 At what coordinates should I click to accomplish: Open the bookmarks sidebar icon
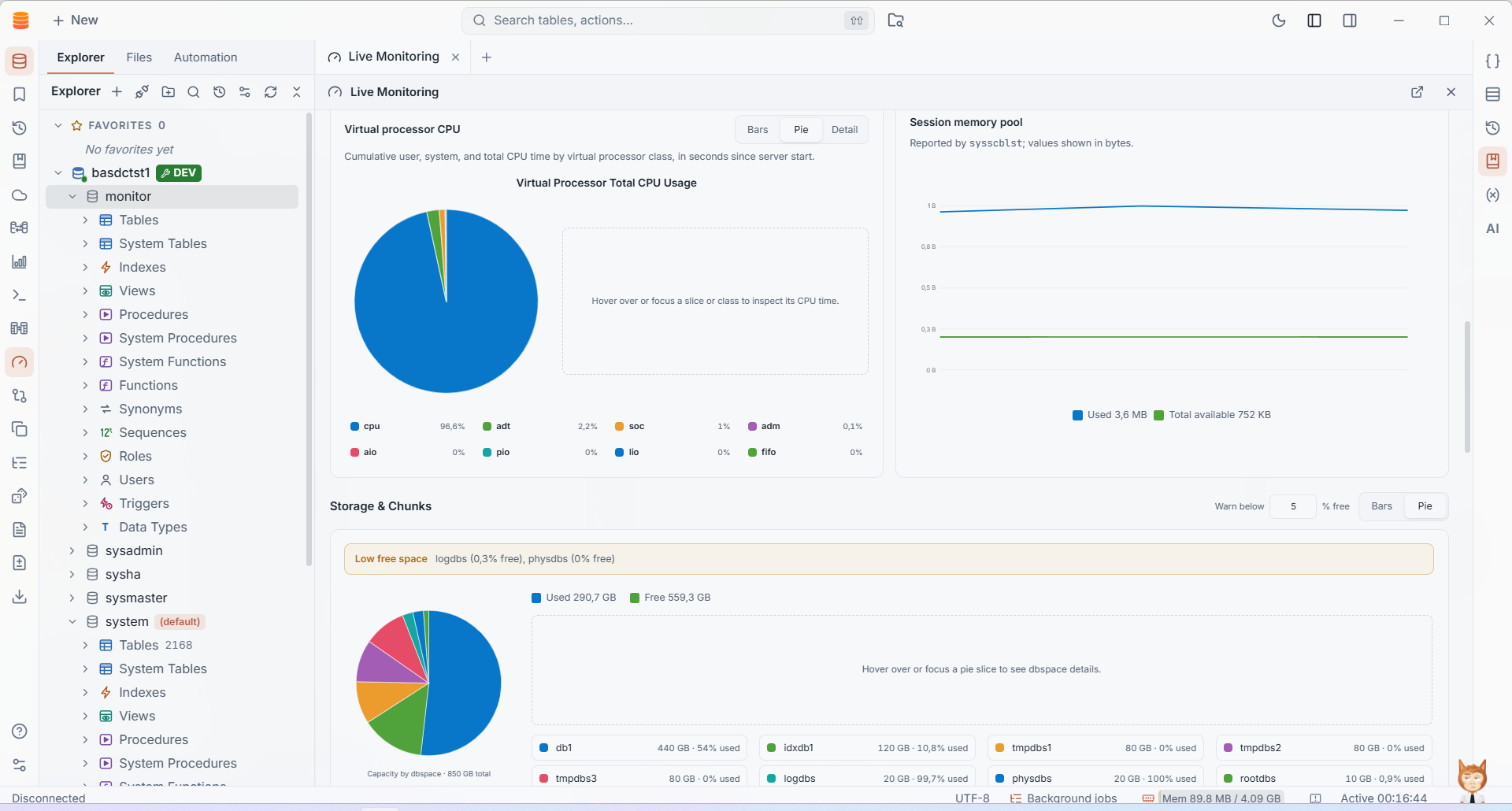pyautogui.click(x=20, y=94)
